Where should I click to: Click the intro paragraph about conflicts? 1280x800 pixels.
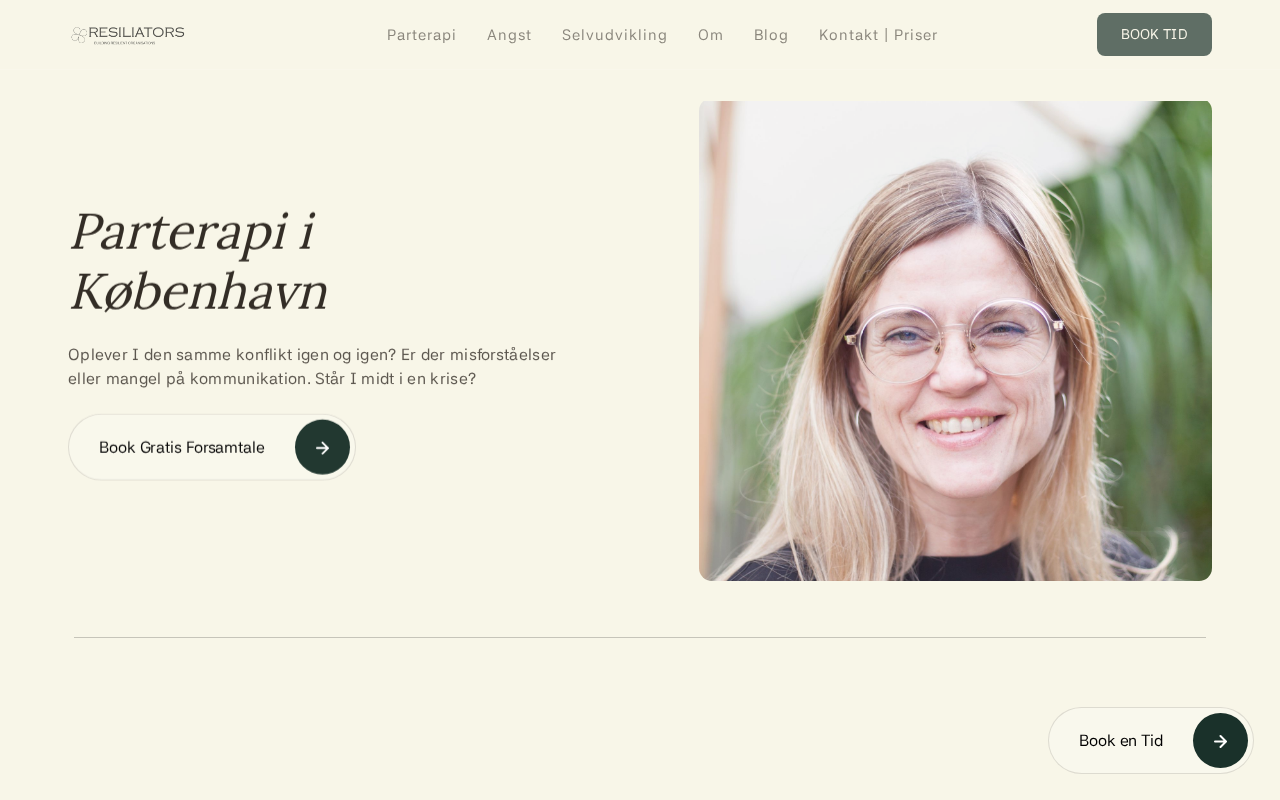tap(312, 367)
